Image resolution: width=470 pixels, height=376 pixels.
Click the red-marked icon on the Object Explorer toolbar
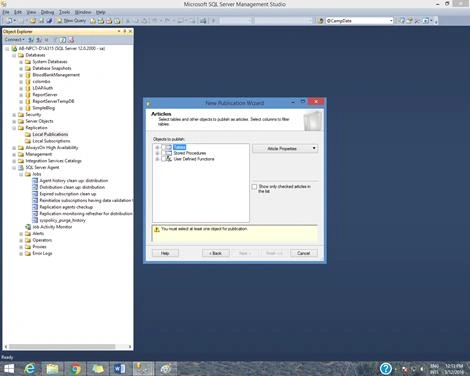[71, 40]
